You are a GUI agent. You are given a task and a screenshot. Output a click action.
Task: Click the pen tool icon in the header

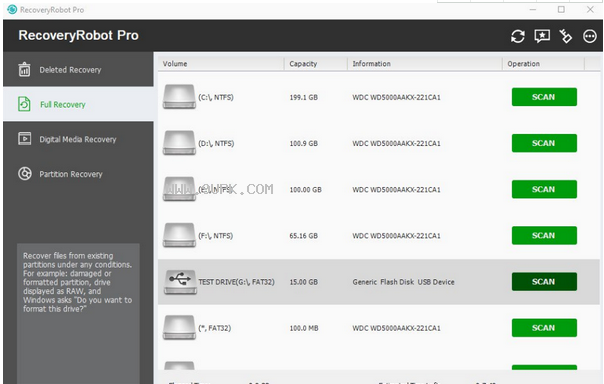click(x=565, y=36)
